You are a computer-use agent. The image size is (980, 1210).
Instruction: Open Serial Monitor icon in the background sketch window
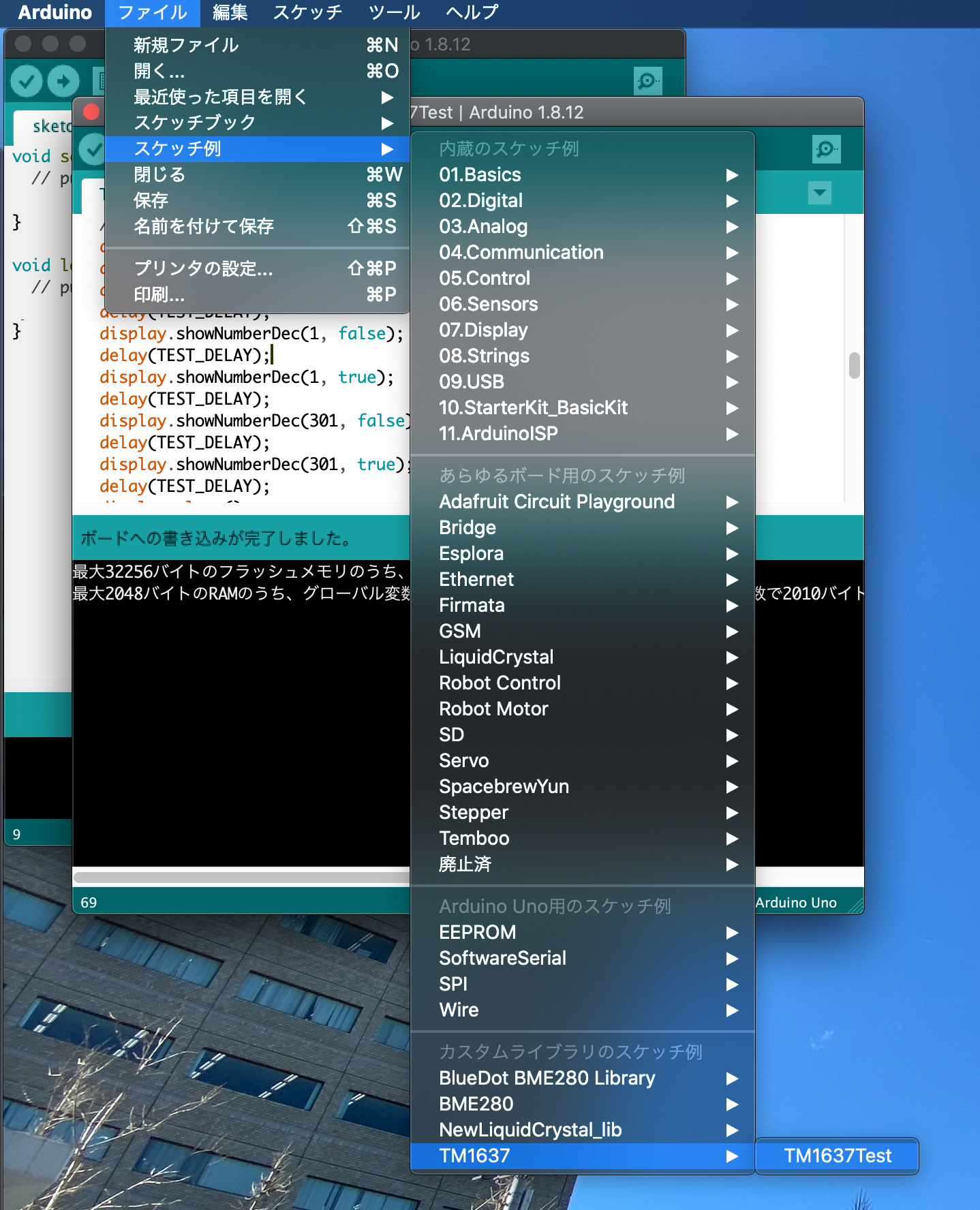647,82
